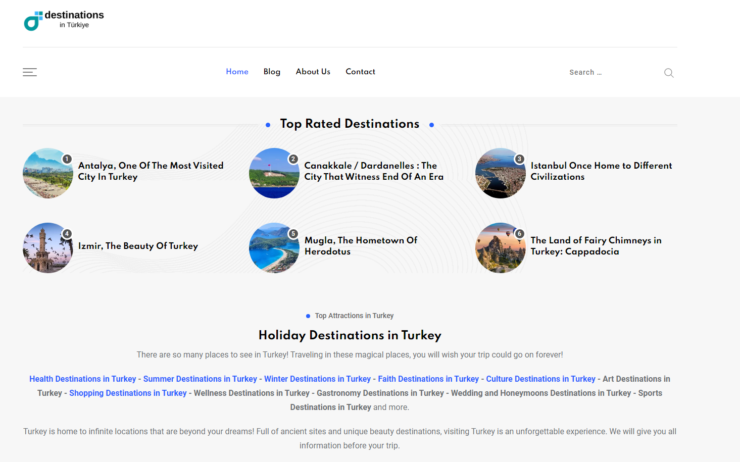This screenshot has width=740, height=462.
Task: Open Izmir, The Beauty Of Turkey
Action: (138, 246)
